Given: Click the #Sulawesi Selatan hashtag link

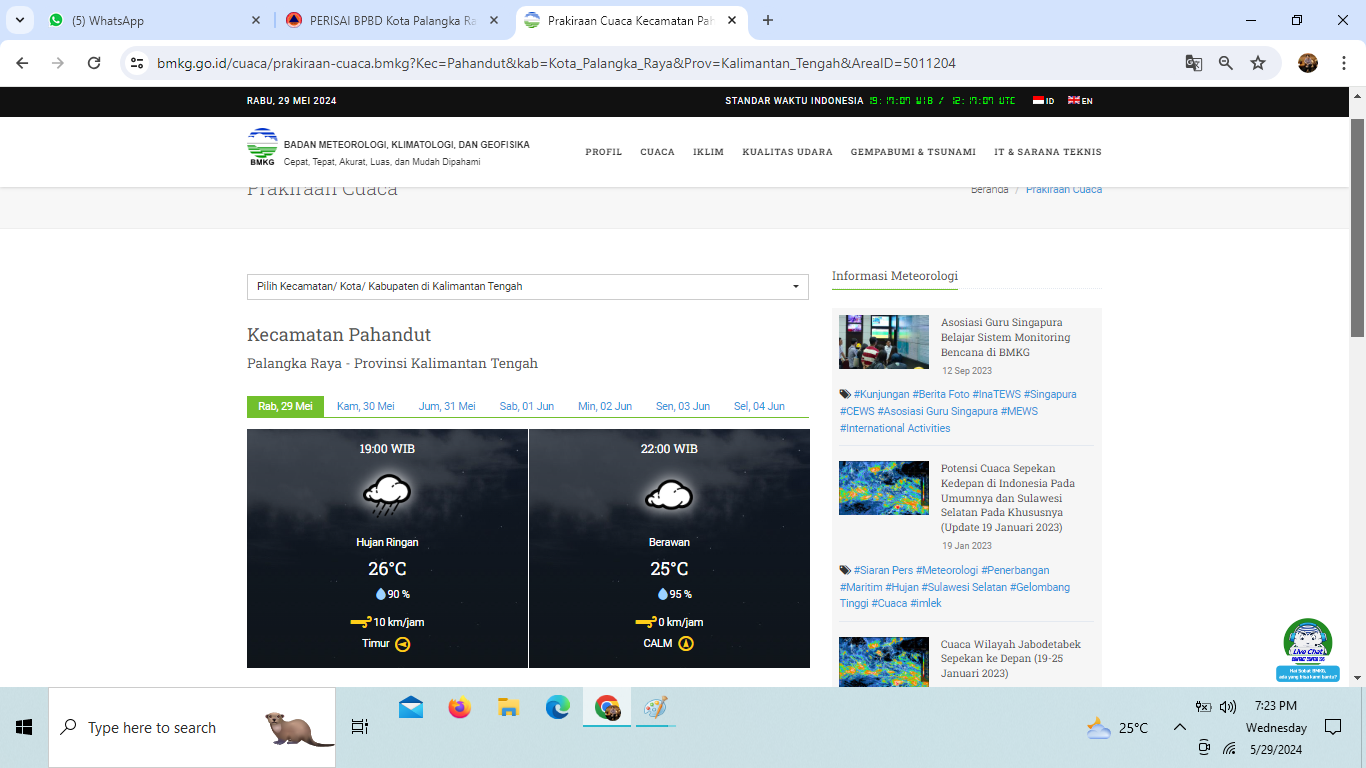Looking at the screenshot, I should coord(964,587).
